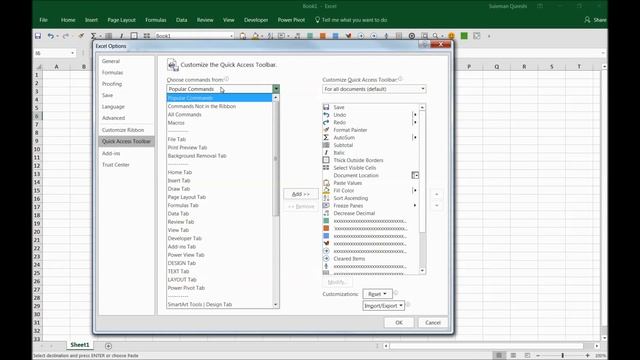Click the Add >> button
Screen dimensions: 640x360
(301, 194)
